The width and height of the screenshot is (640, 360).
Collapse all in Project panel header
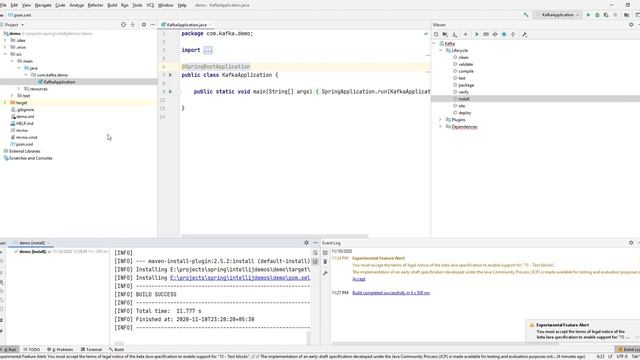click(133, 25)
